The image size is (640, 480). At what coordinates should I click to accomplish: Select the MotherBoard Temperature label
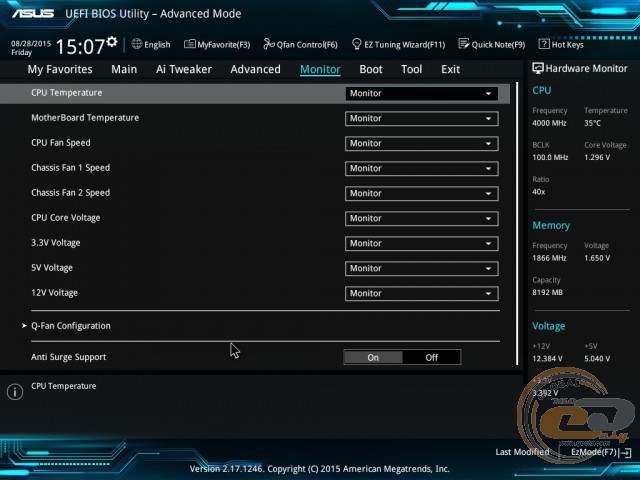coord(85,118)
